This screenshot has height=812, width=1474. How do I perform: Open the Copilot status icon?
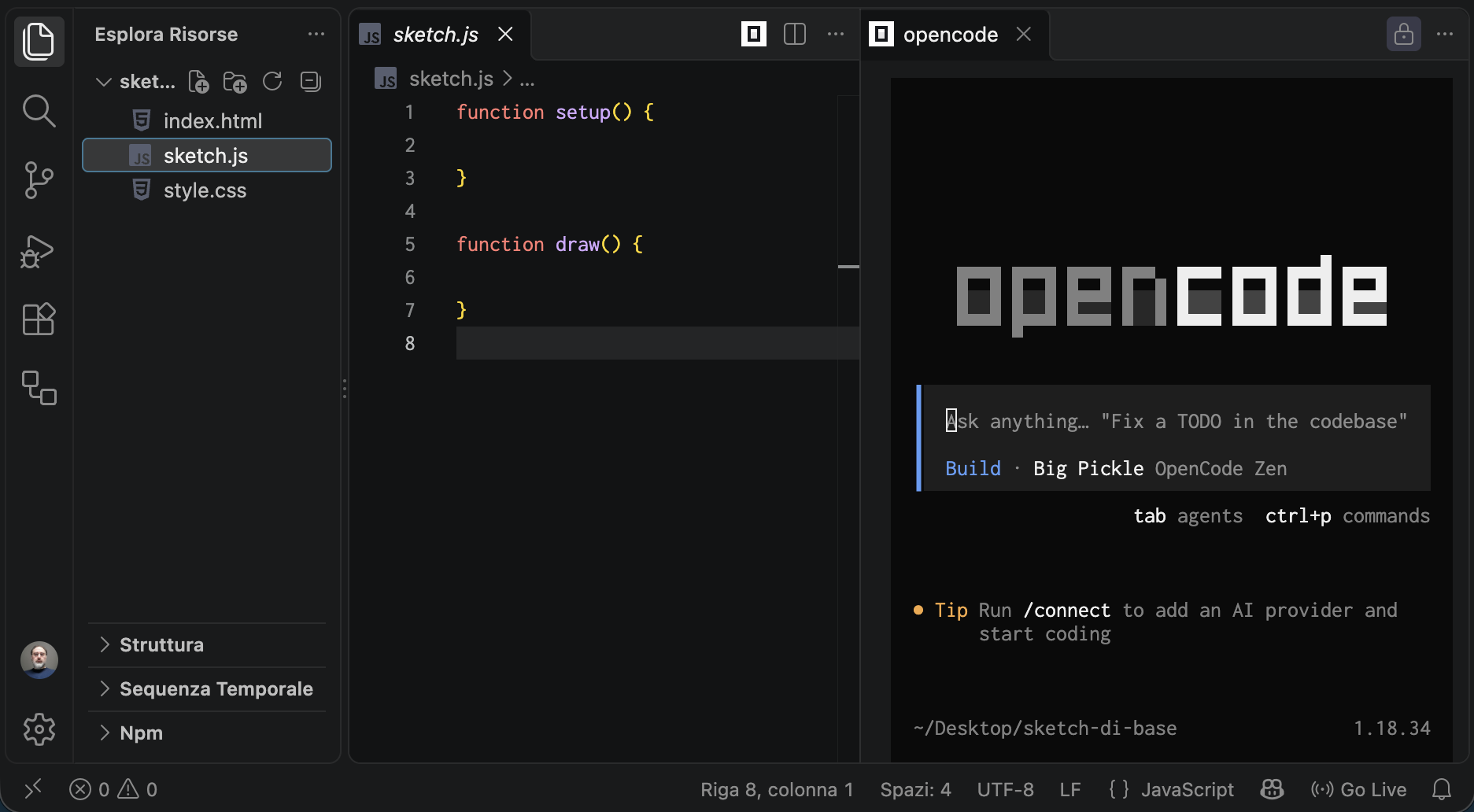[x=1272, y=788]
